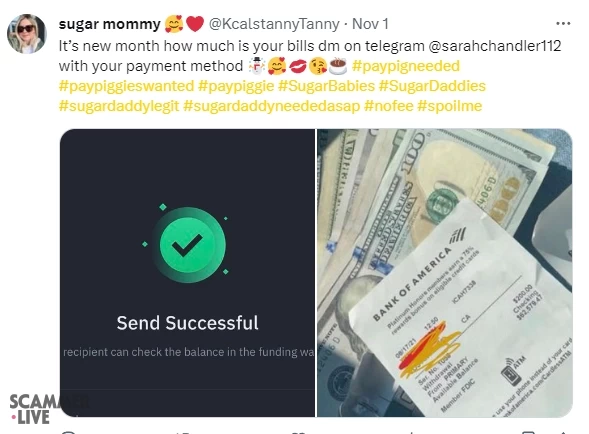
Task: Open the Bank of America receipt photo
Action: [445, 273]
